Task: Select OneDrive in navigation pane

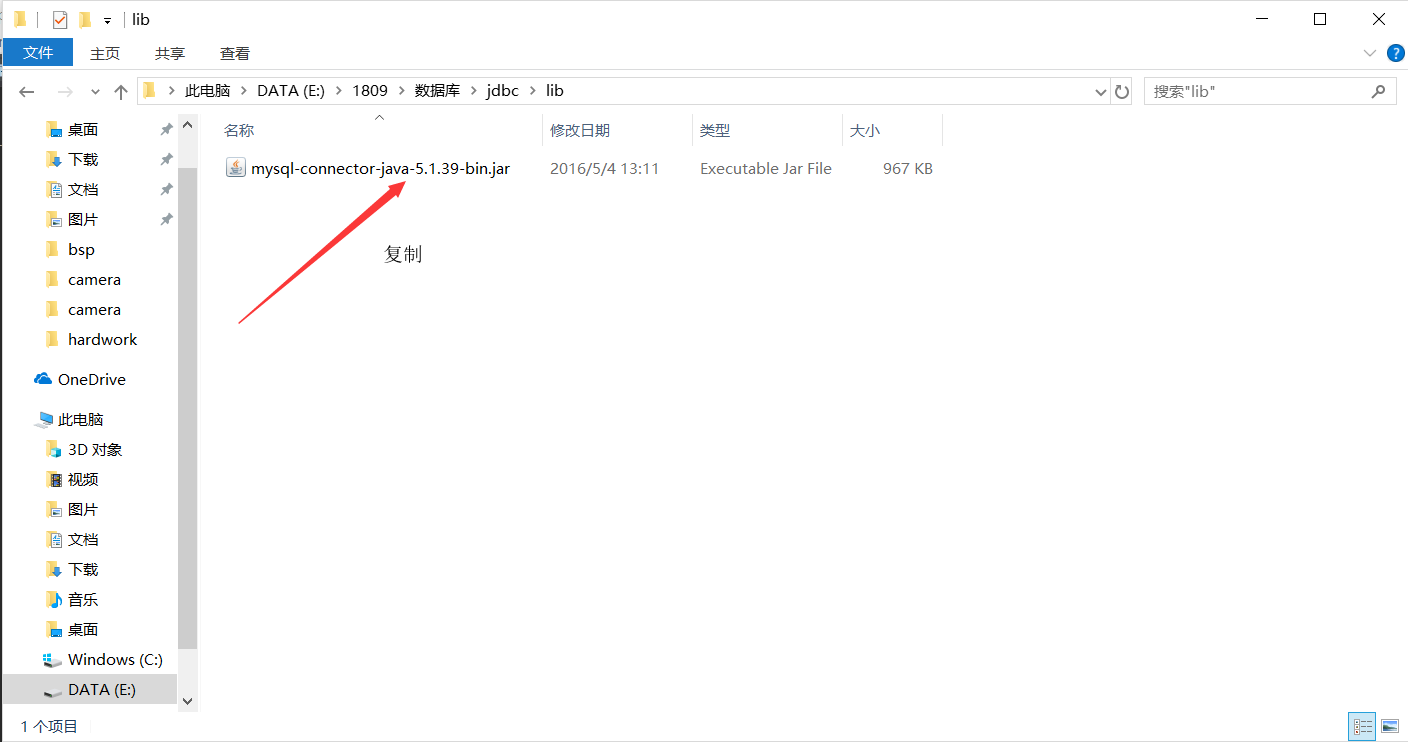Action: pyautogui.click(x=92, y=380)
